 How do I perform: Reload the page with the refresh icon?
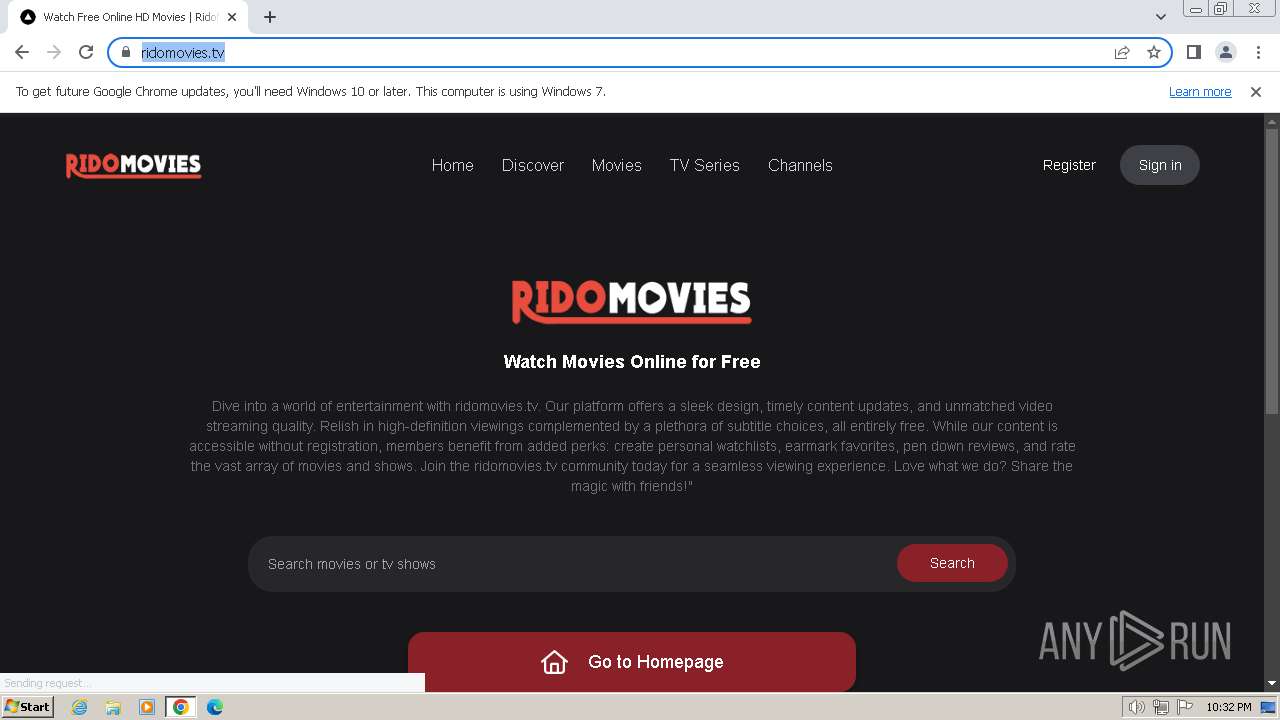[x=86, y=52]
